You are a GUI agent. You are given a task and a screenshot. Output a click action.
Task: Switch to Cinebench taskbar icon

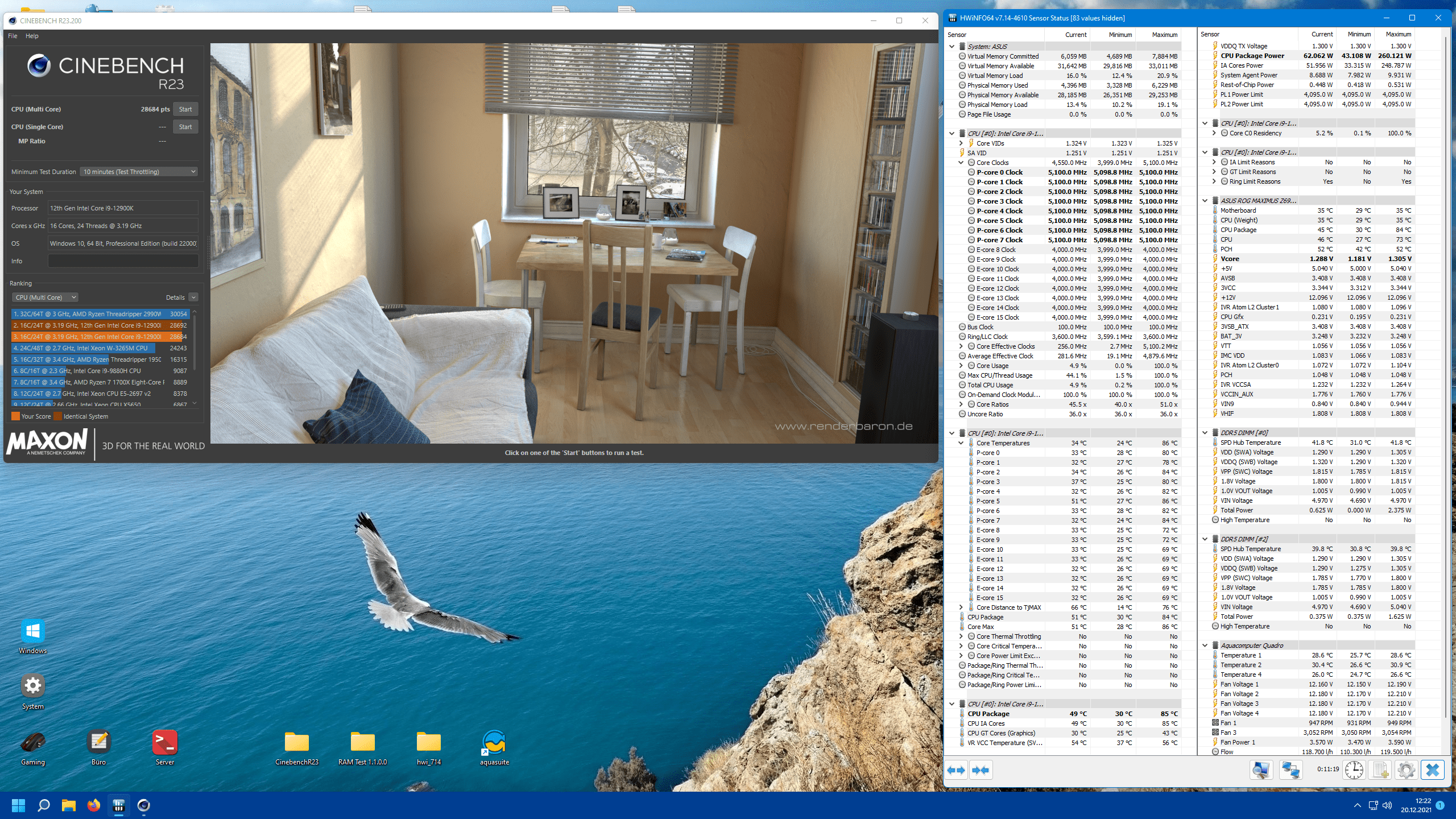pos(143,805)
